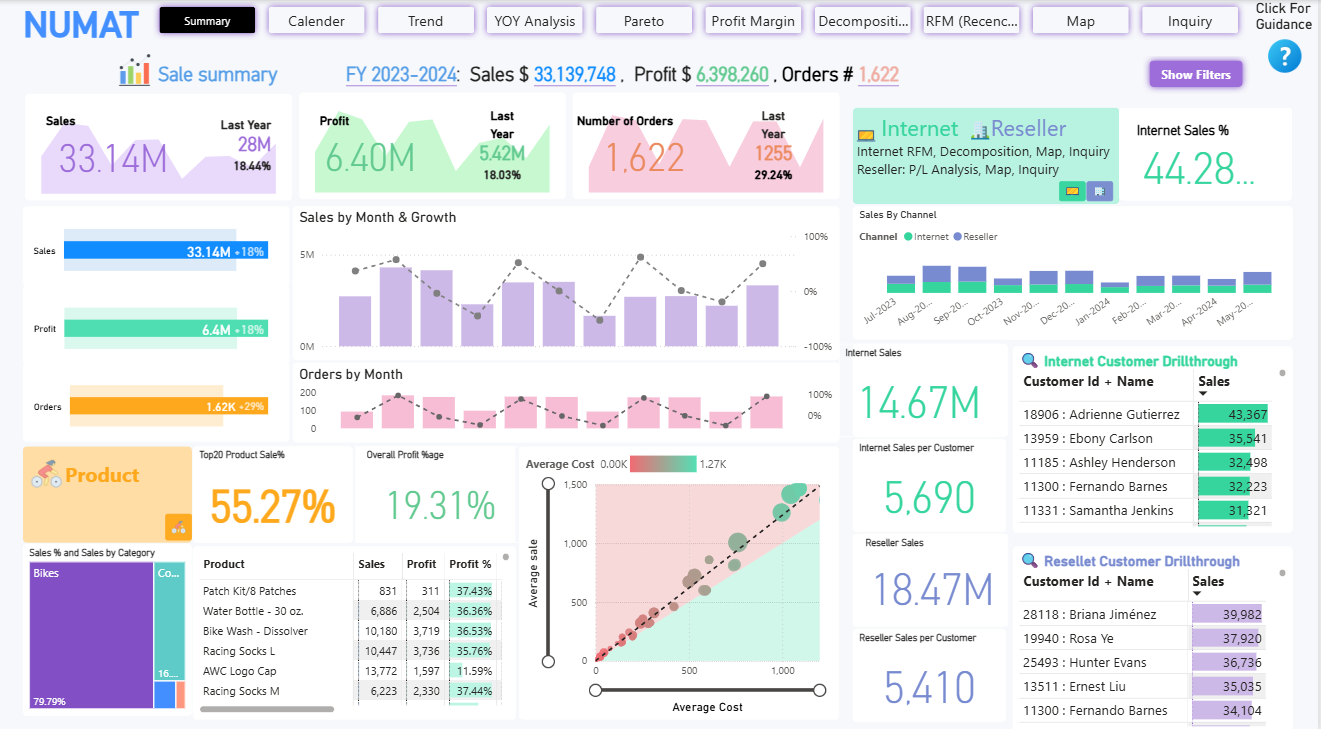This screenshot has width=1321, height=729.
Task: Sort product table by Product column header
Action: [x=224, y=564]
